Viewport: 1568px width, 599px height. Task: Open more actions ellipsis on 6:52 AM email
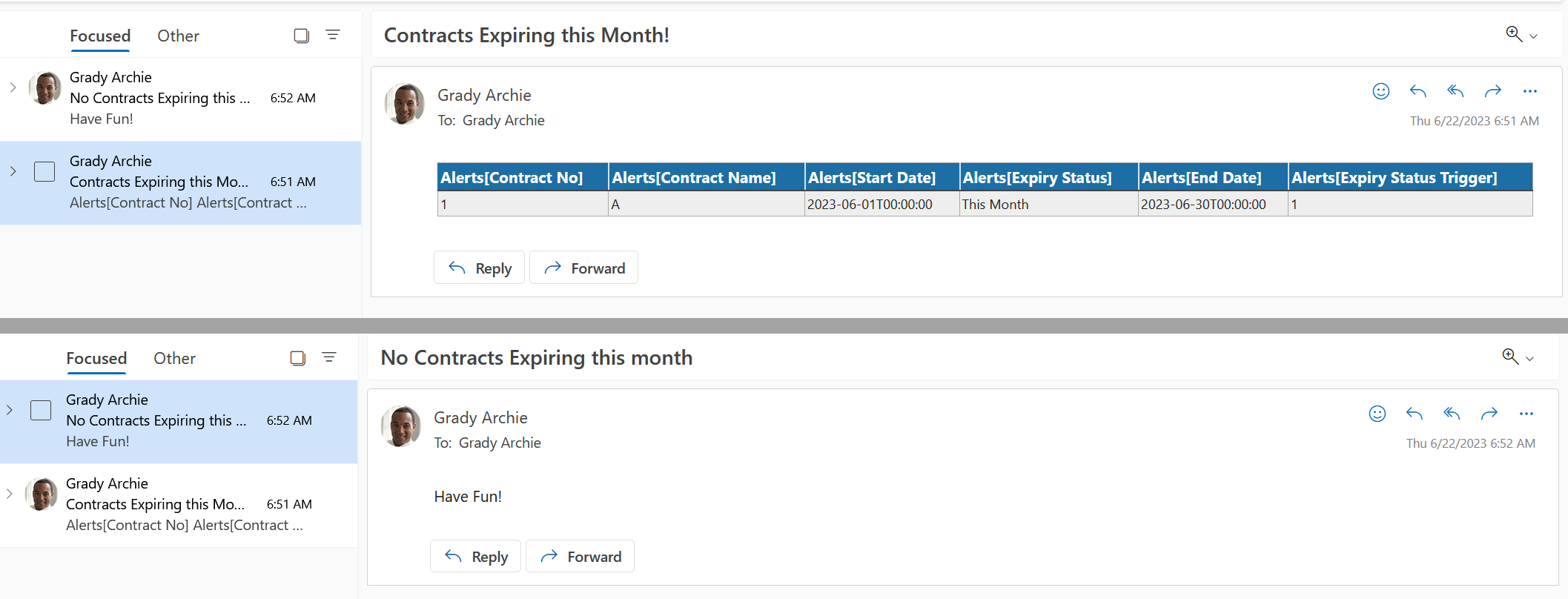1526,414
